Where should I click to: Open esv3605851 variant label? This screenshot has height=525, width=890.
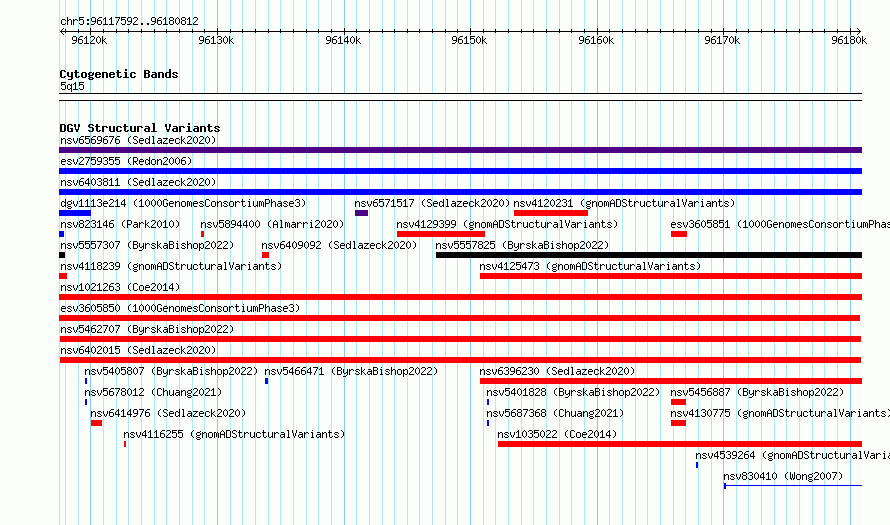pos(780,224)
